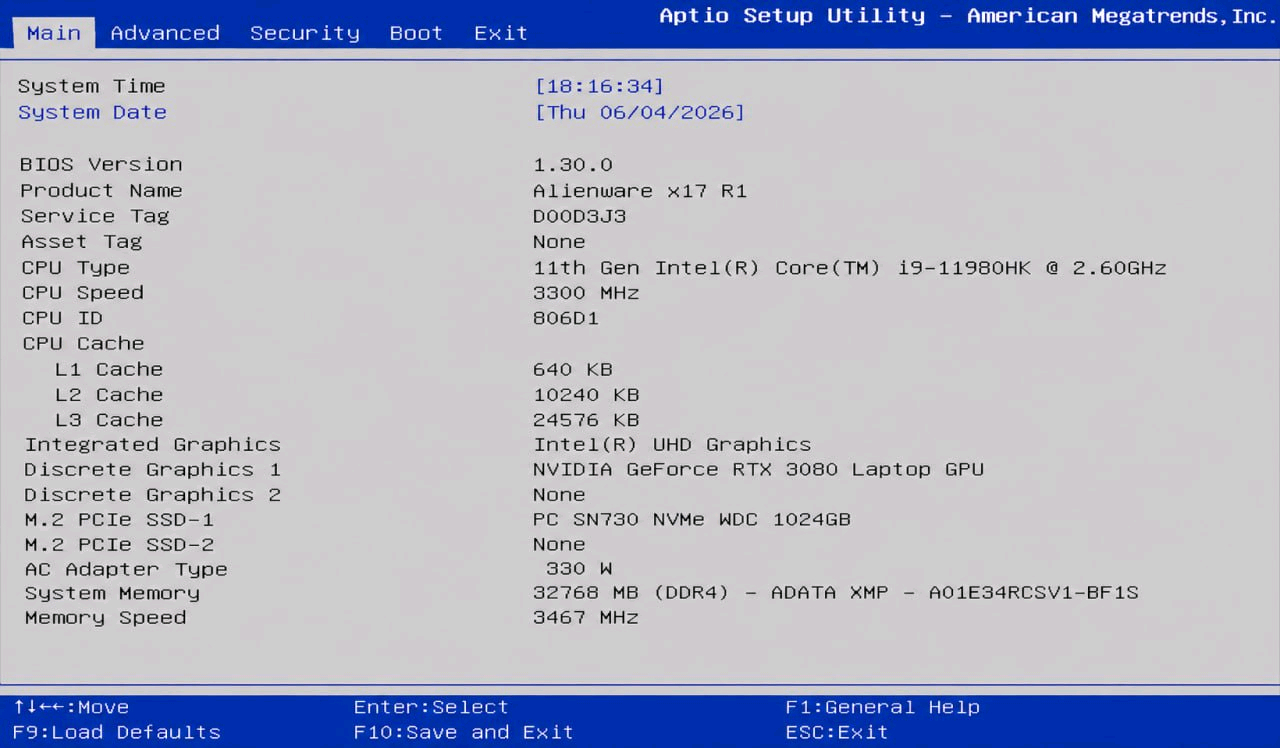Select the System Memory label
This screenshot has height=748, width=1280.
112,593
